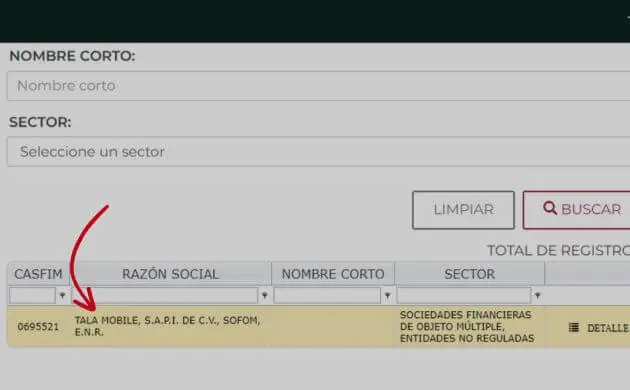630x390 pixels.
Task: Sort by SECTOR column header
Action: 469,274
